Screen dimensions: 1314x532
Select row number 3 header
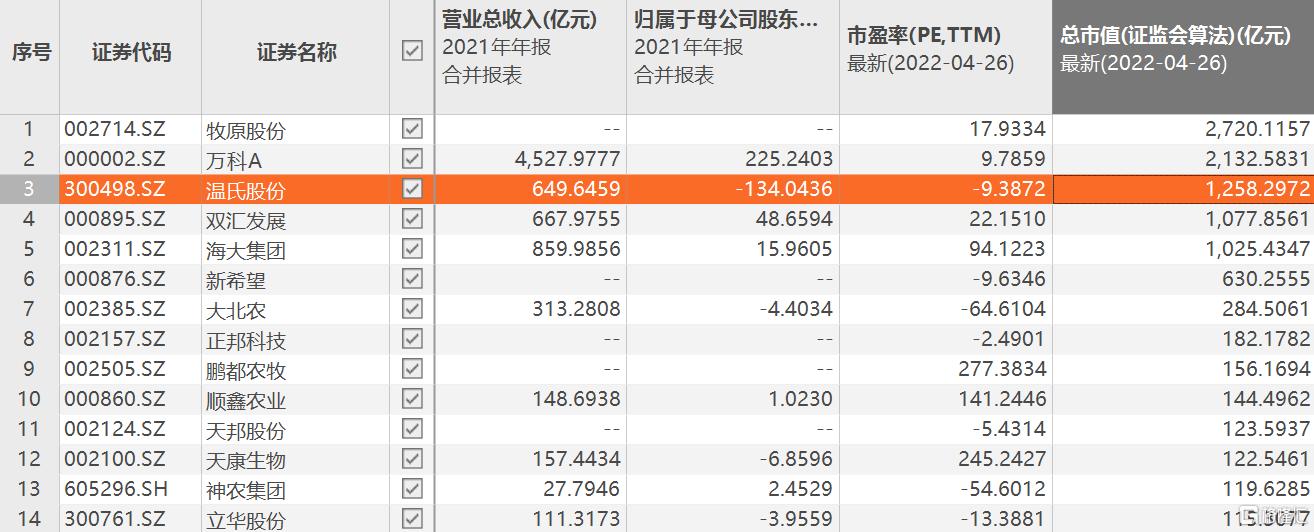point(30,189)
